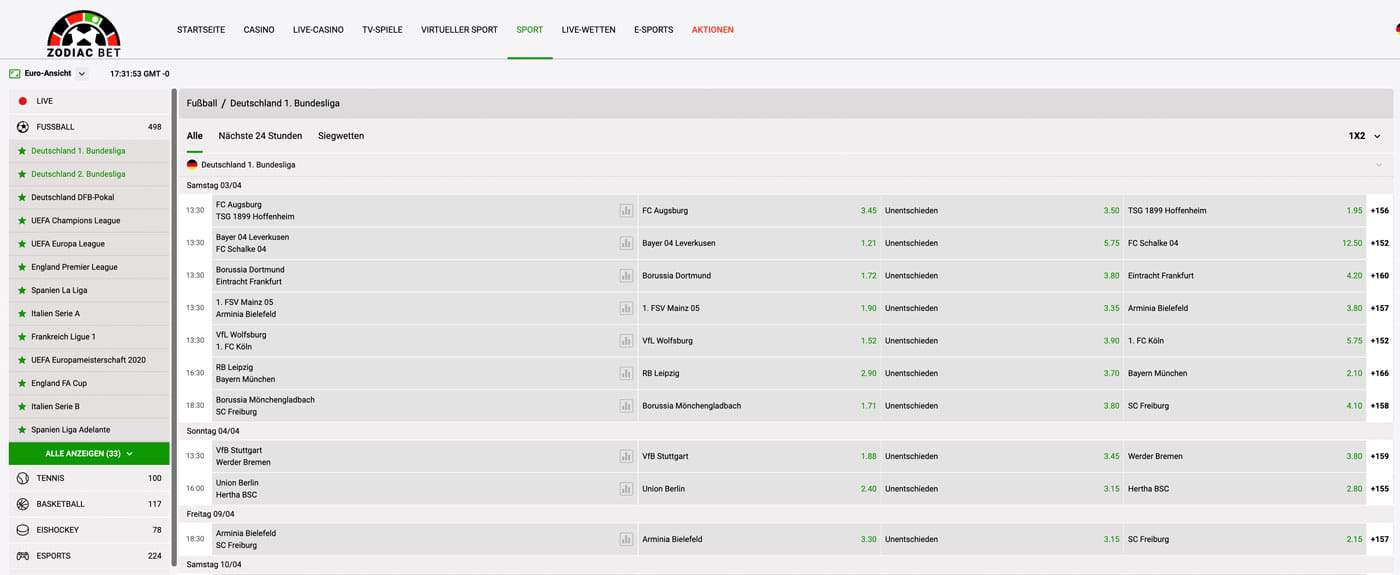Open the Fußball breadcrumb link
The image size is (1400, 575).
pyautogui.click(x=202, y=103)
